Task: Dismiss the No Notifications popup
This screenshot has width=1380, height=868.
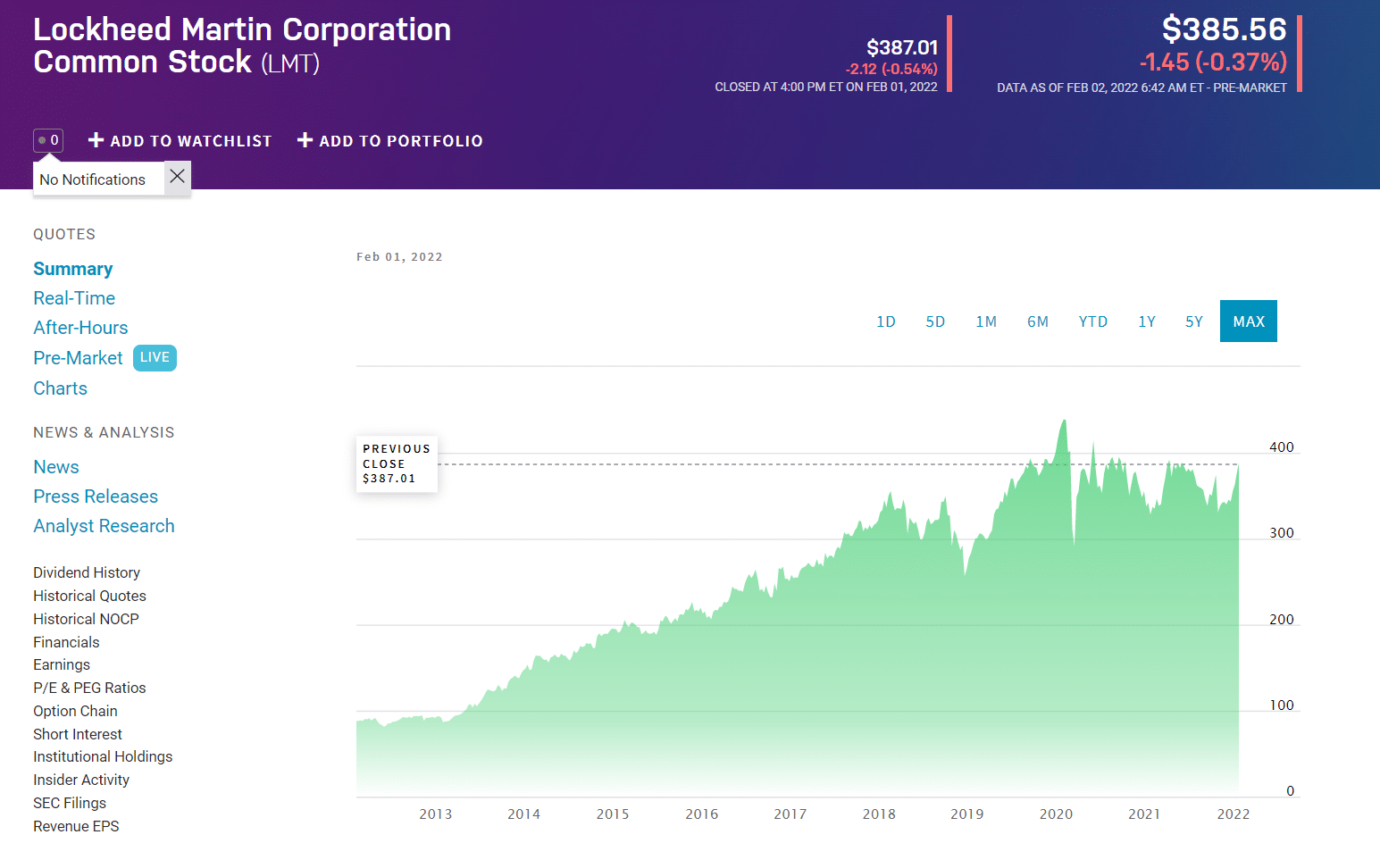Action: point(176,176)
